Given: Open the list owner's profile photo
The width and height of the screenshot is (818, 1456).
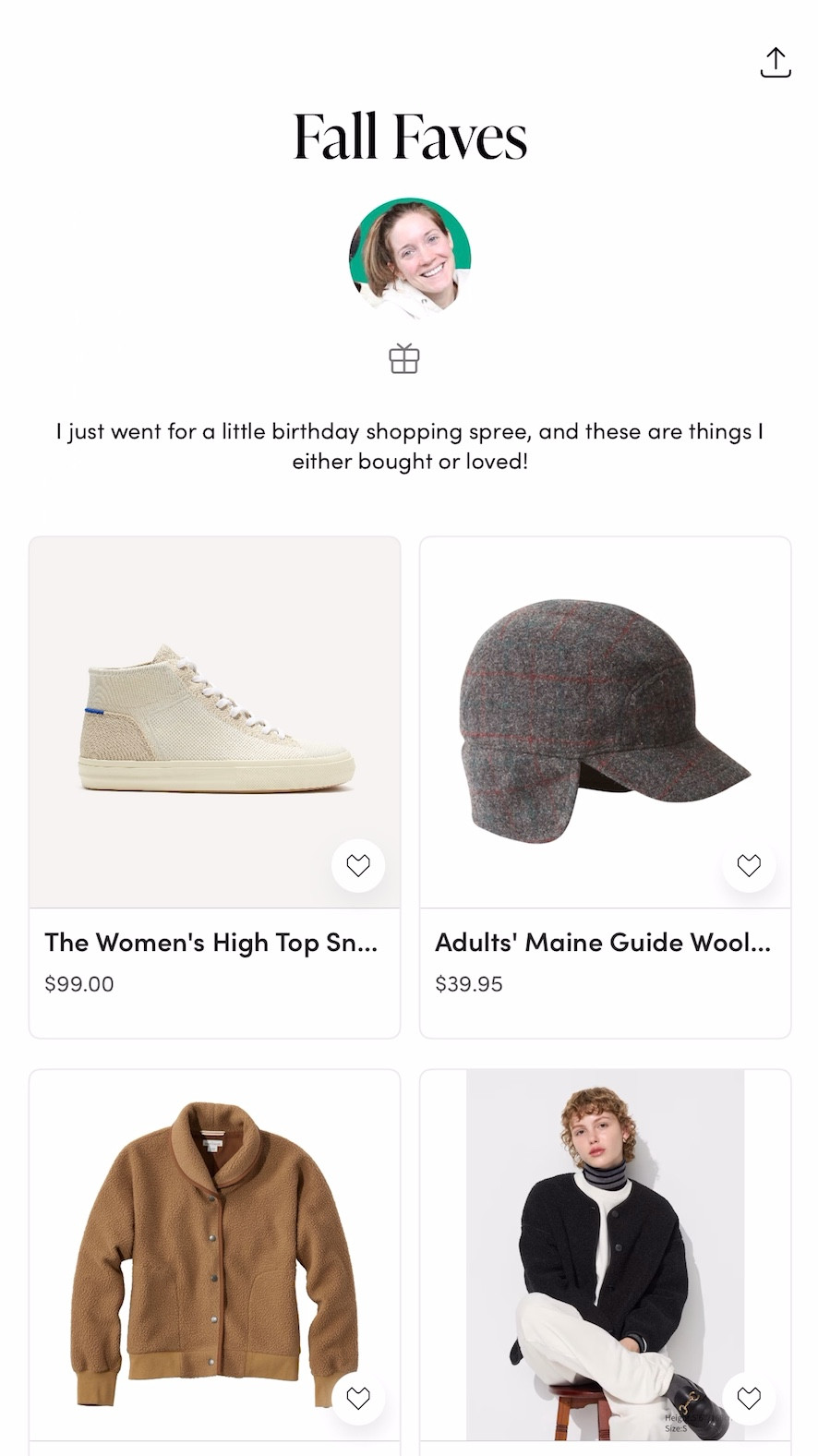Looking at the screenshot, I should (410, 259).
